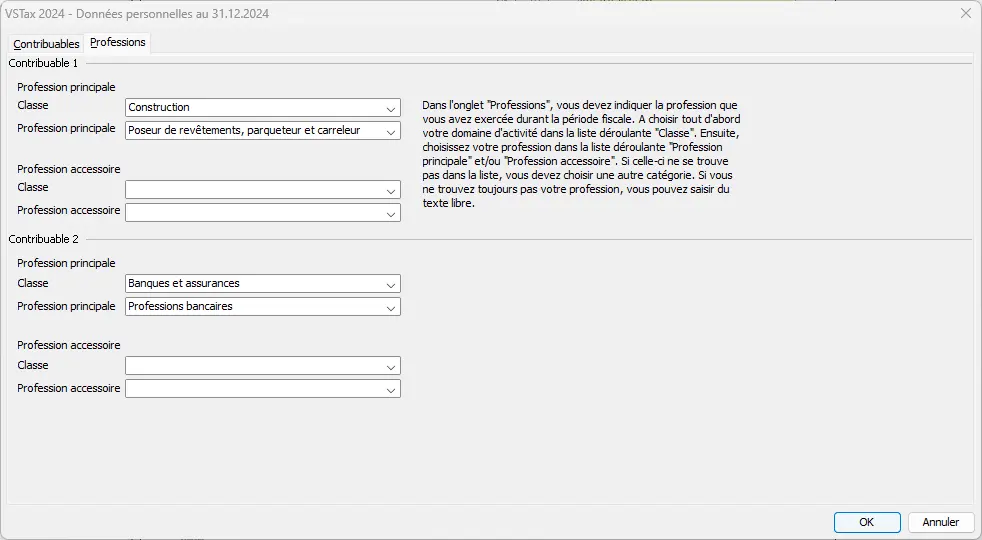Expand Contribuable 1 accessory Classe dropdown arrow
The image size is (982, 540).
[x=390, y=190]
